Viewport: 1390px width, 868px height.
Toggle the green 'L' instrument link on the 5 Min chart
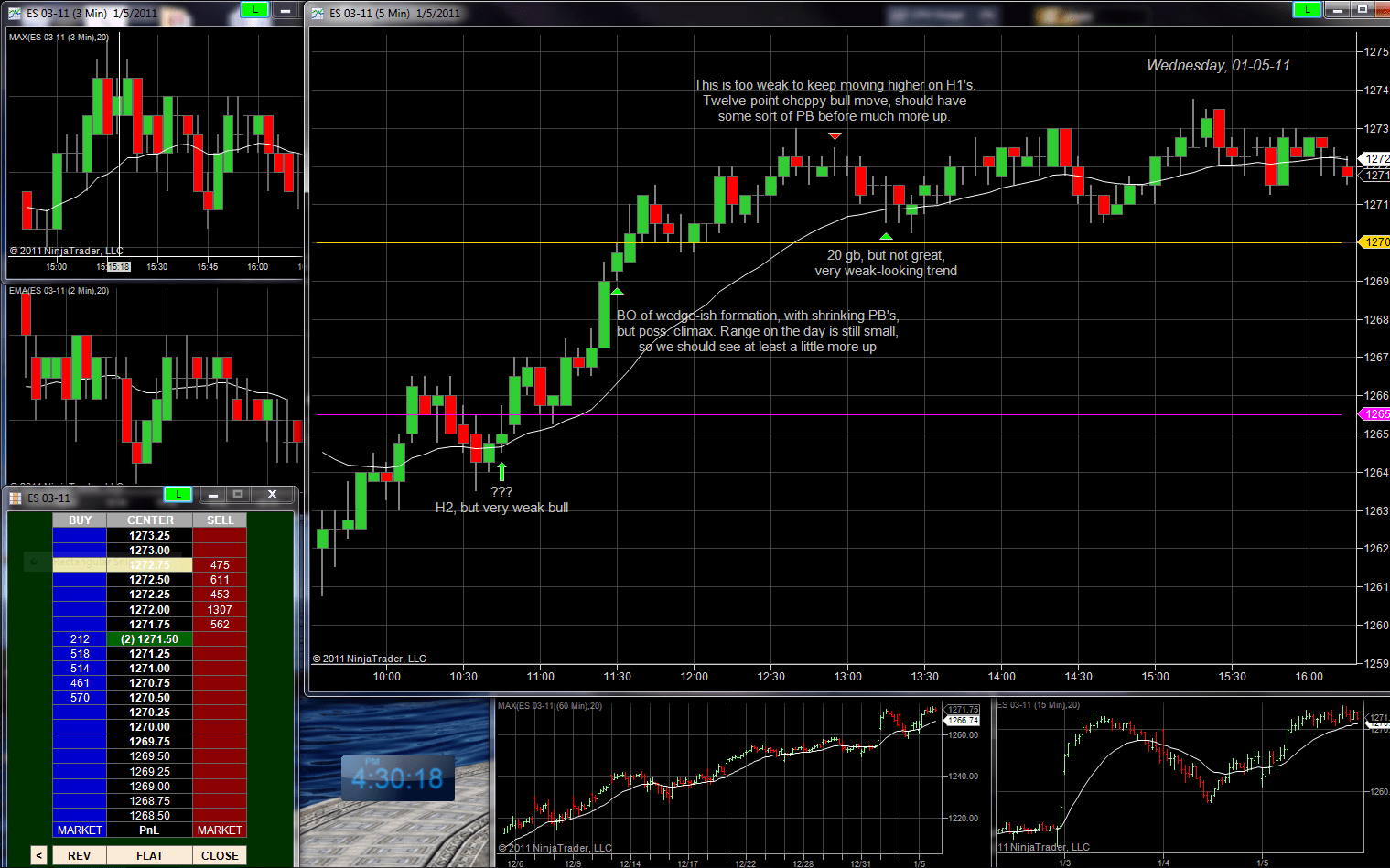pyautogui.click(x=1306, y=9)
